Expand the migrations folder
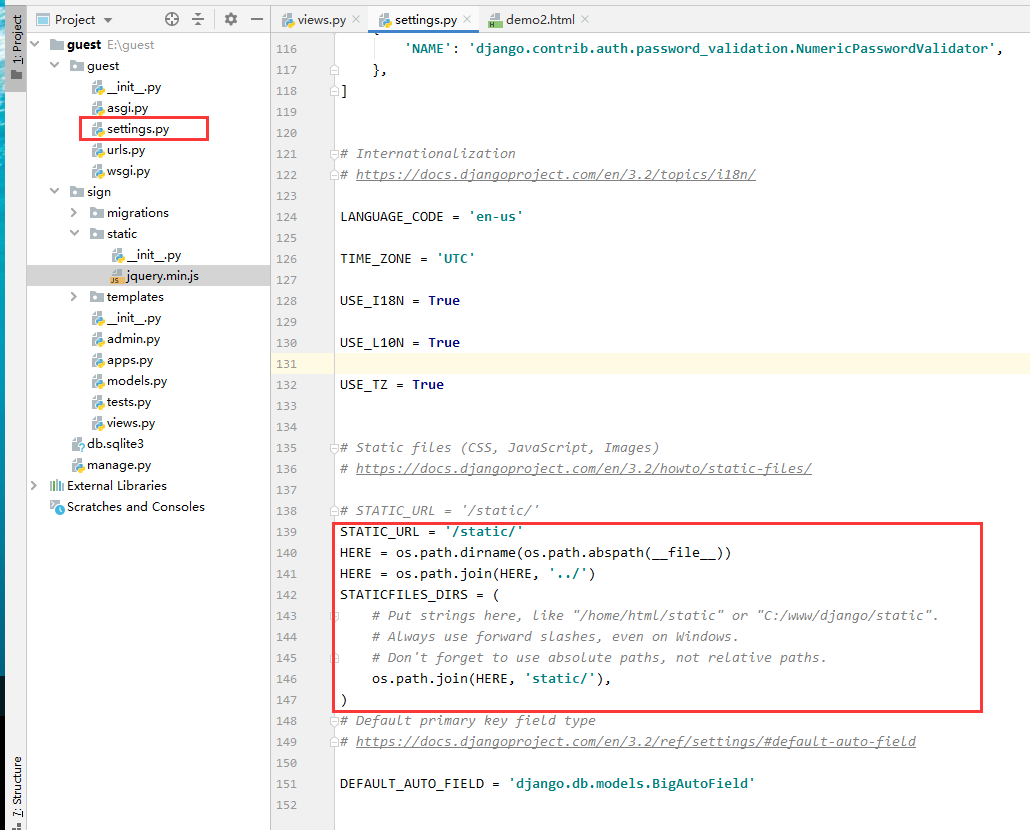The image size is (1030, 830). click(73, 212)
